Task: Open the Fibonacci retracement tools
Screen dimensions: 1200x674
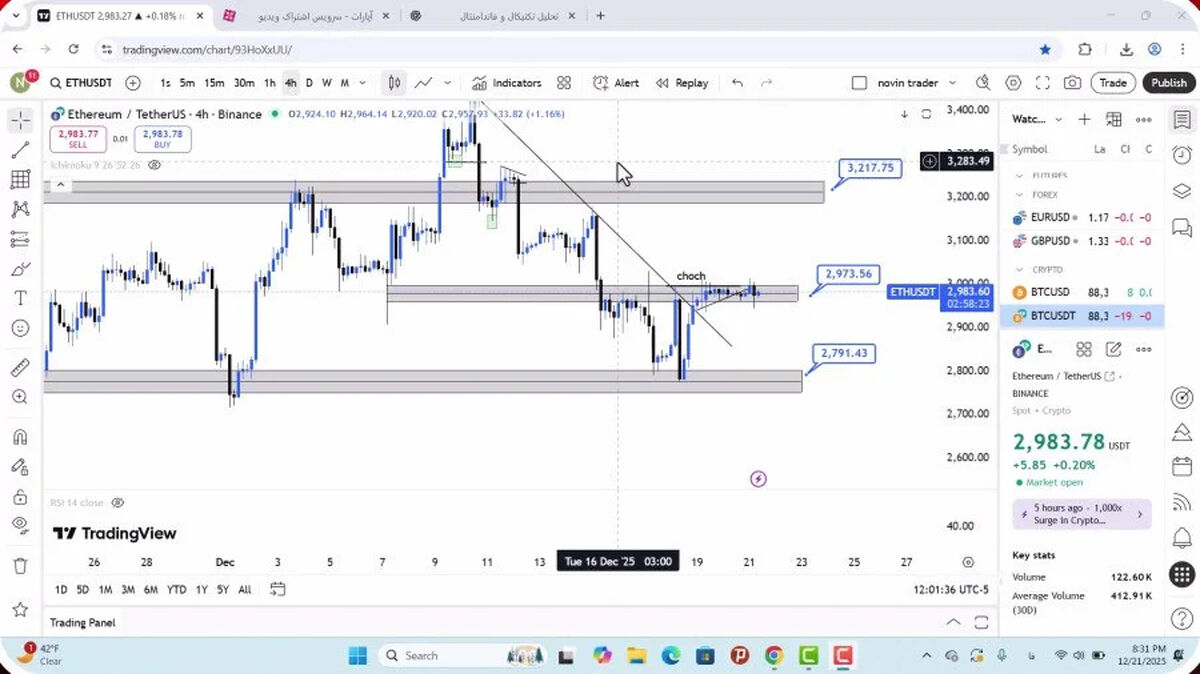Action: [20, 180]
